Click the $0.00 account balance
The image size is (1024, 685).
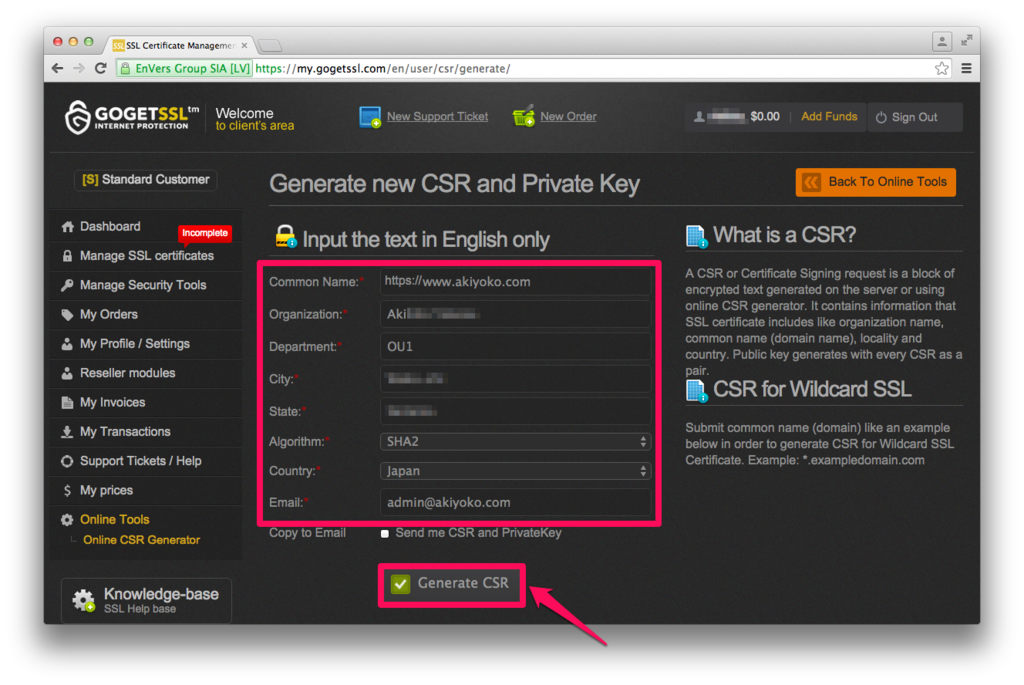click(x=764, y=117)
